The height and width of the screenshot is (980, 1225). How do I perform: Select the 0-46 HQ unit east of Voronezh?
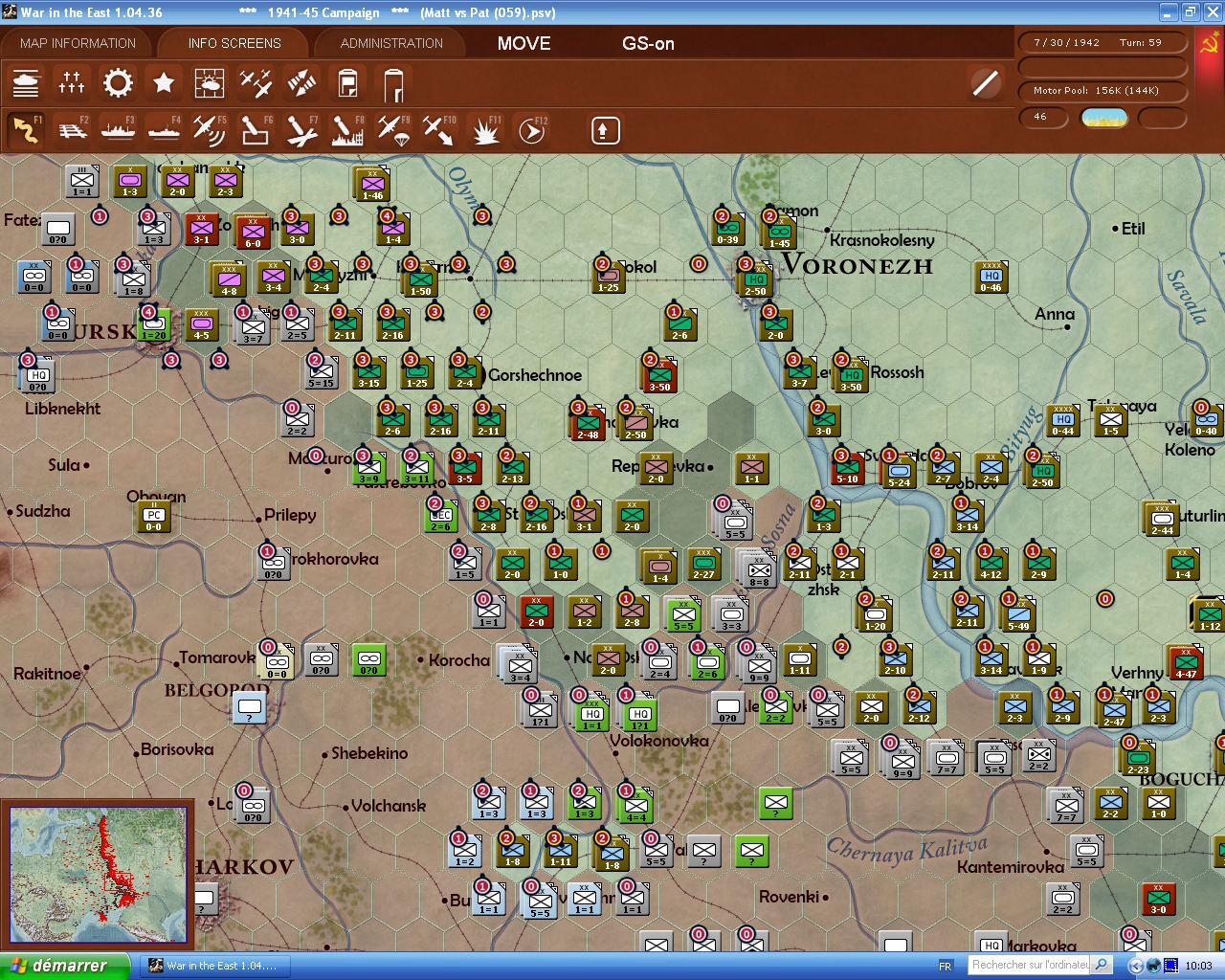coord(991,276)
